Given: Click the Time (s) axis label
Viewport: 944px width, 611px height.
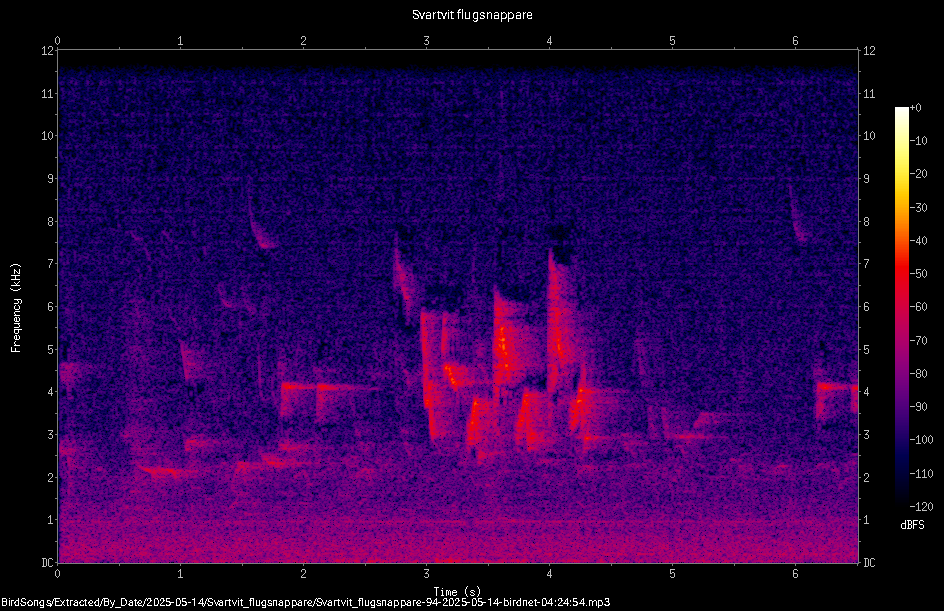Looking at the screenshot, I should (x=458, y=592).
